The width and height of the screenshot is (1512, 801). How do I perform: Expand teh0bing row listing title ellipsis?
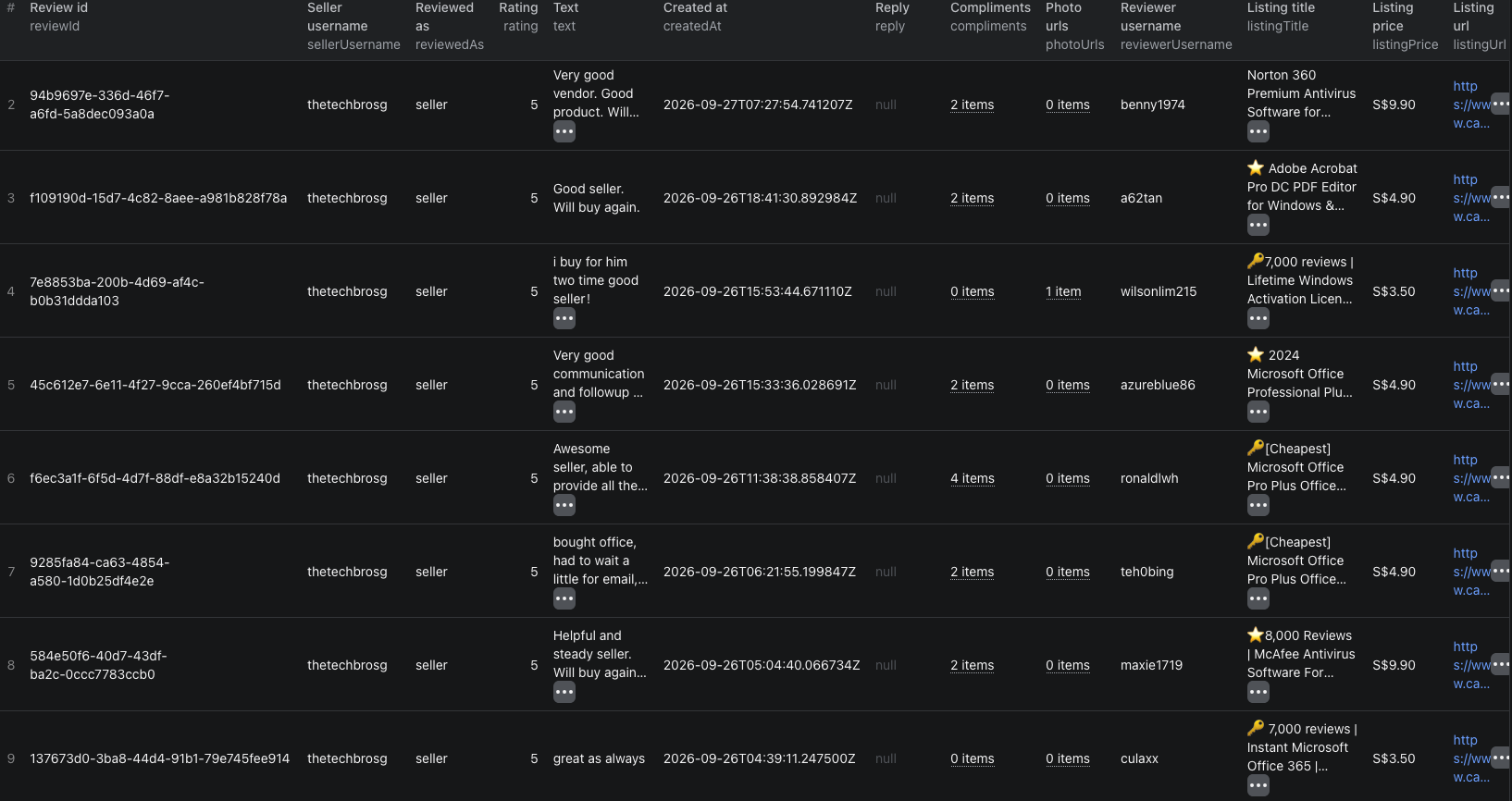tap(1258, 599)
